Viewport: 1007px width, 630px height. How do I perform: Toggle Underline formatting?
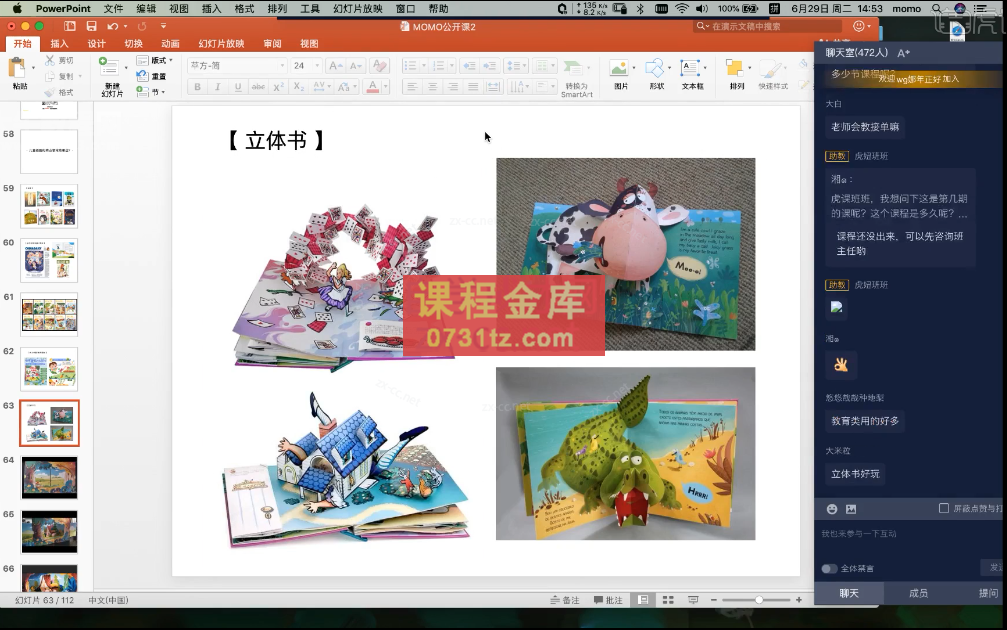pyautogui.click(x=238, y=87)
